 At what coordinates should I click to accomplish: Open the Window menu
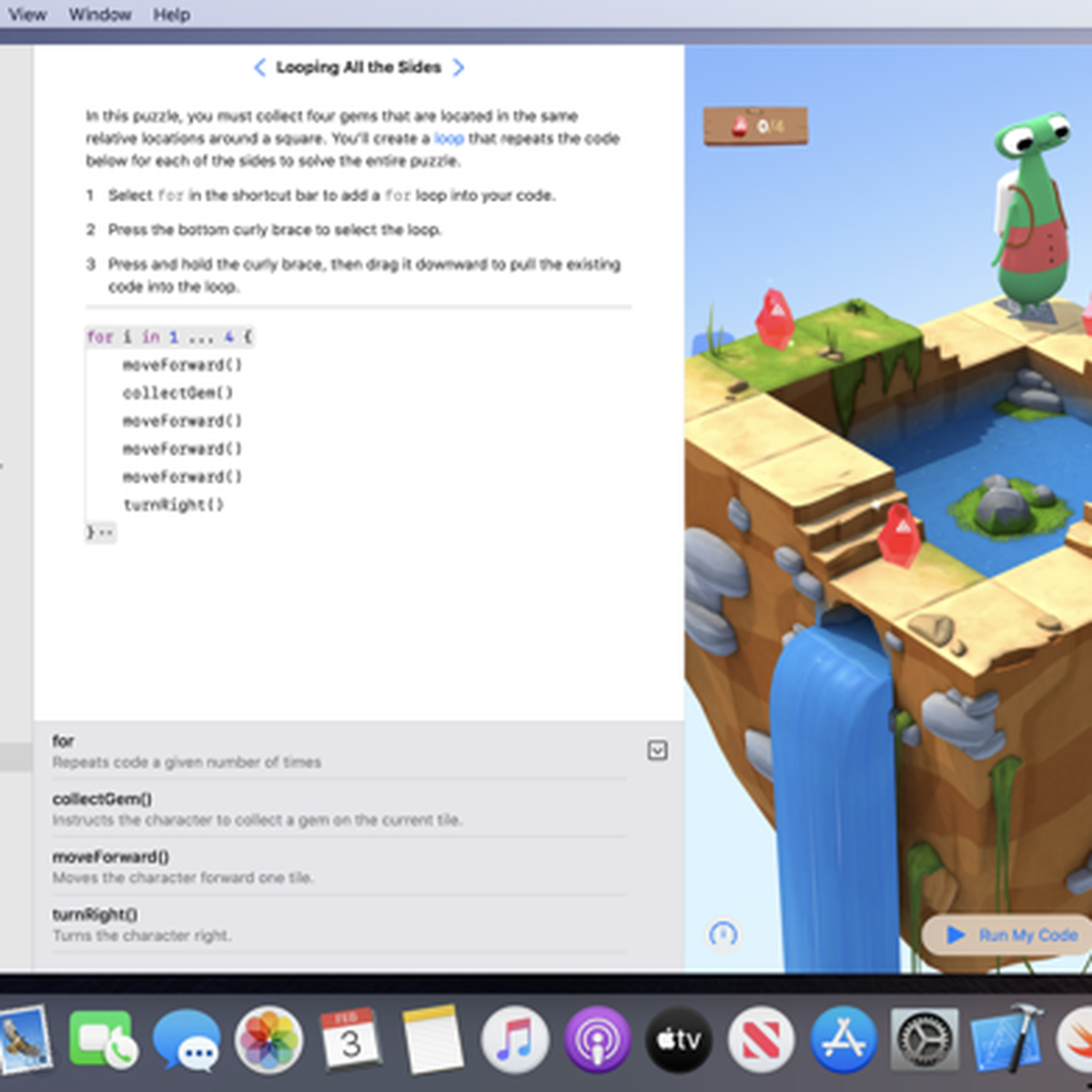100,15
